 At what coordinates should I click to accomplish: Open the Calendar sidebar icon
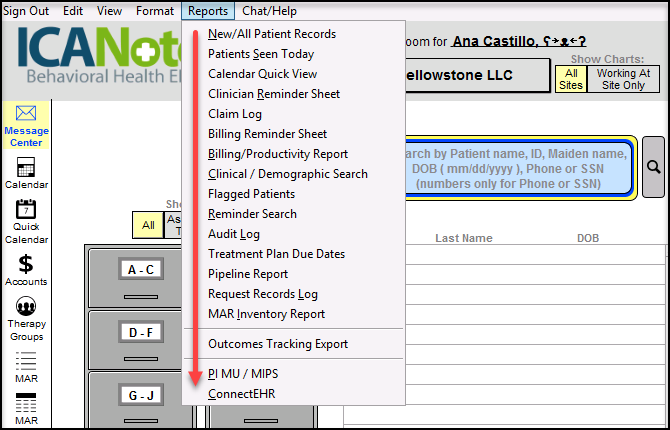click(26, 172)
